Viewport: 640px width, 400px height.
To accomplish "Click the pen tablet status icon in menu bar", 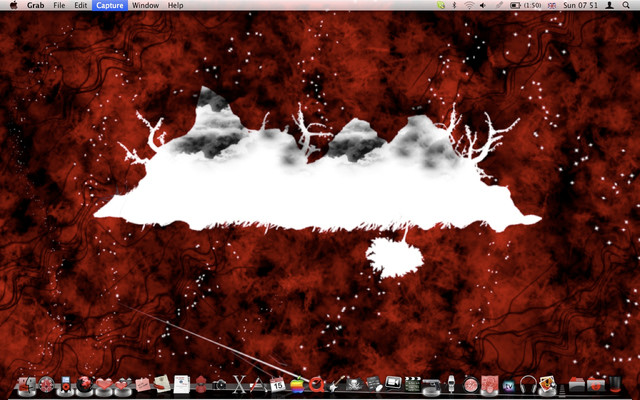I will pos(499,5).
